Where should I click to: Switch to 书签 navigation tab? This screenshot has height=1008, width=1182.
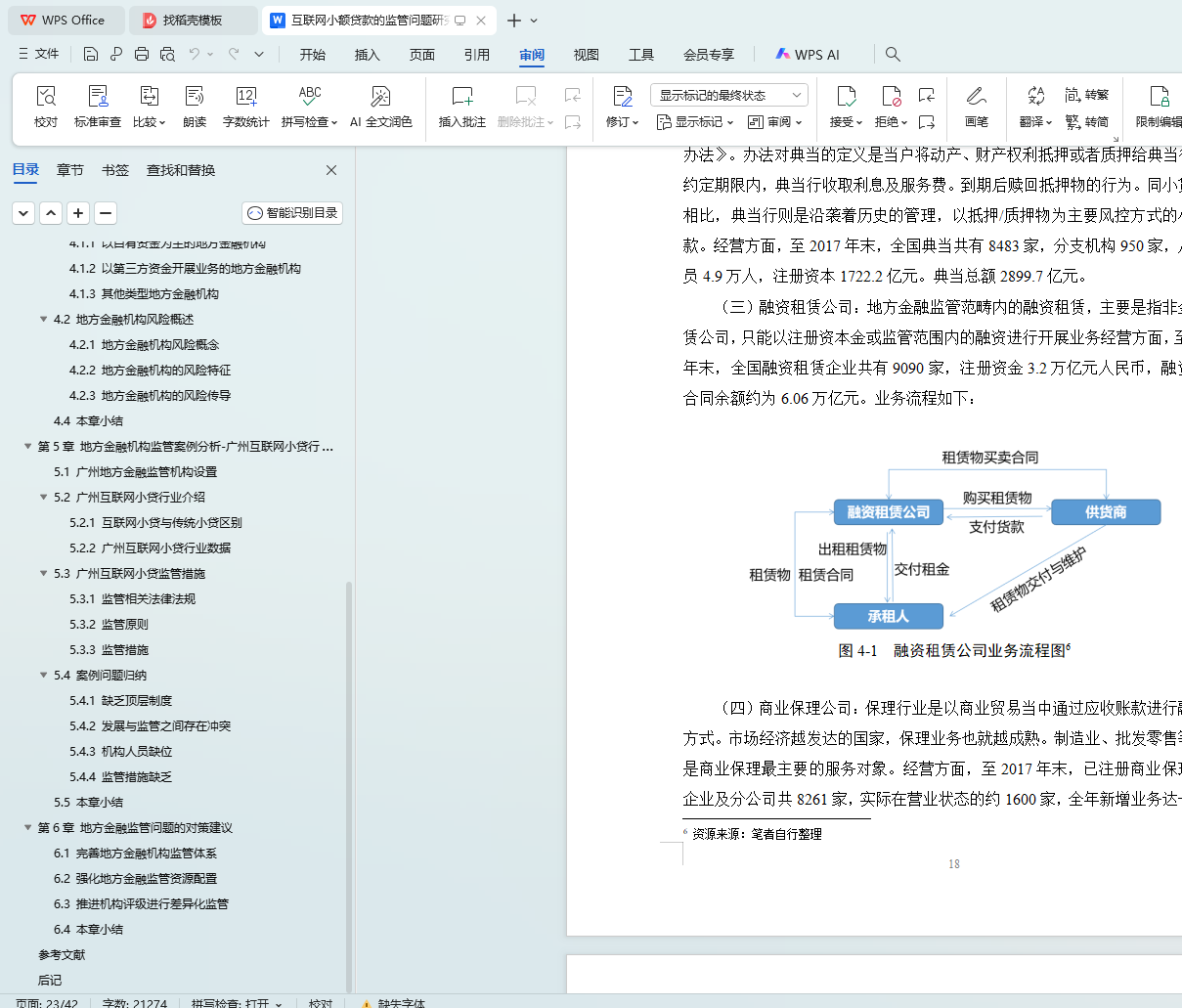[x=115, y=170]
